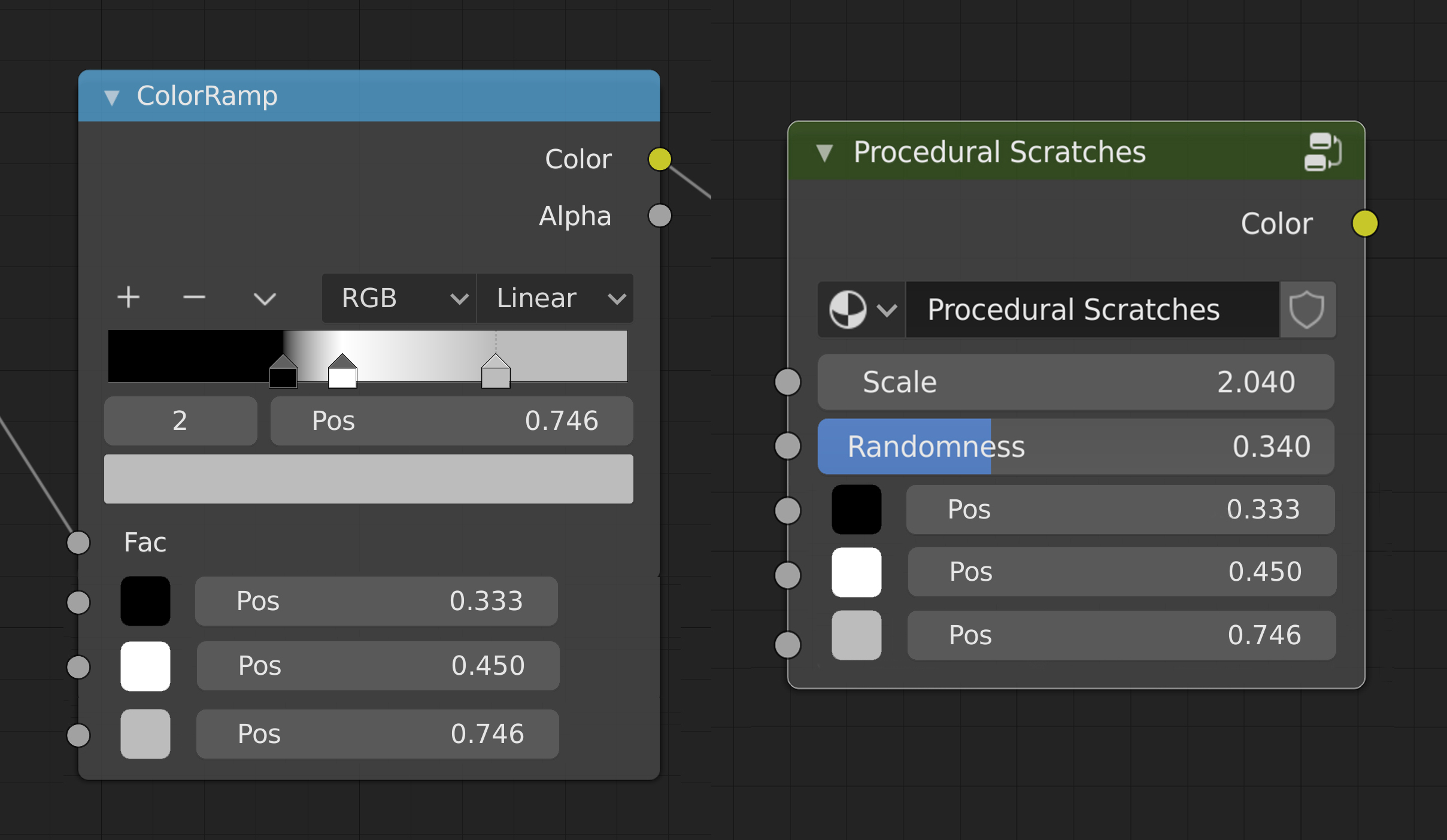Open the Linear interpolation dropdown
The height and width of the screenshot is (840, 1447).
point(555,298)
